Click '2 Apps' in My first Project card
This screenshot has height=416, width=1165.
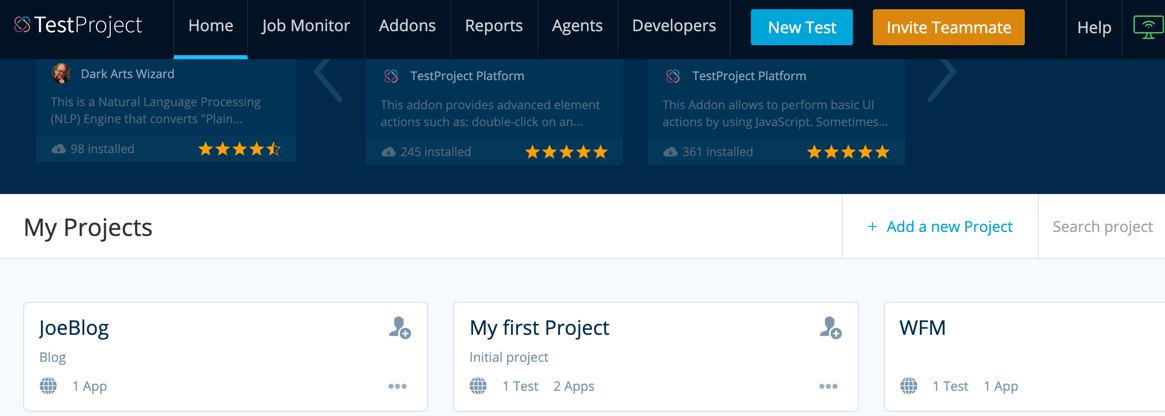pyautogui.click(x=574, y=386)
